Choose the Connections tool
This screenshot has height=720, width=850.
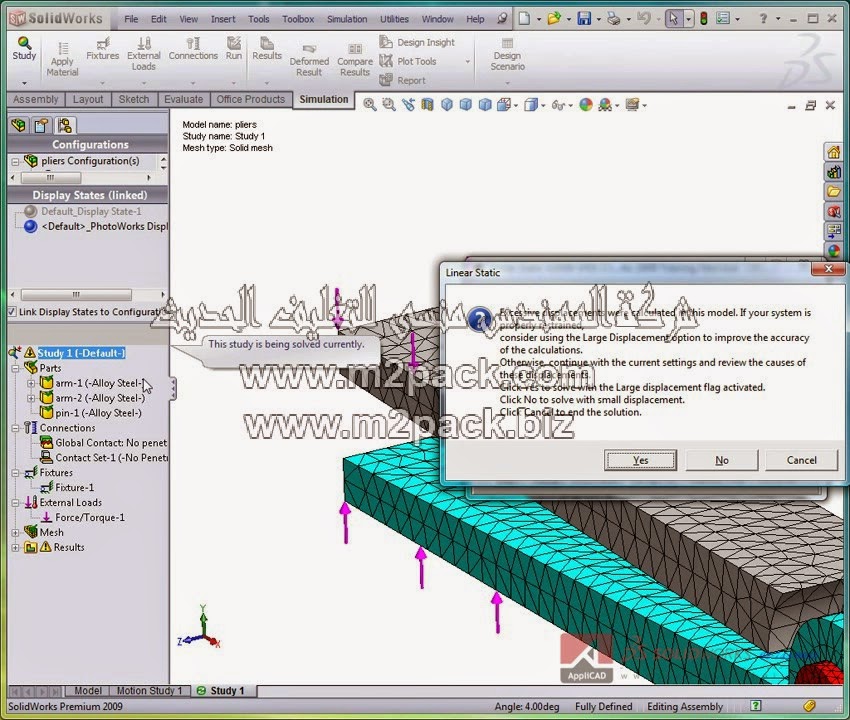193,48
